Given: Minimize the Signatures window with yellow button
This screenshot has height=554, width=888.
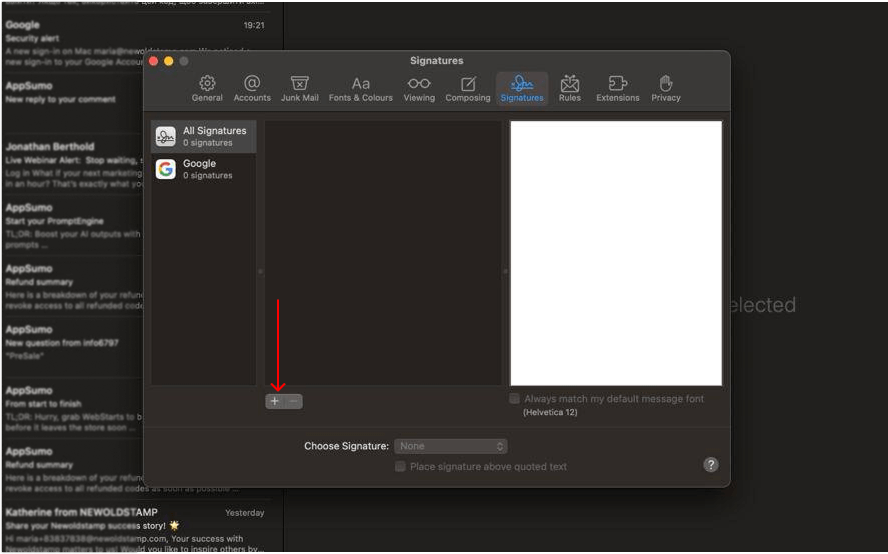Looking at the screenshot, I should tap(169, 61).
